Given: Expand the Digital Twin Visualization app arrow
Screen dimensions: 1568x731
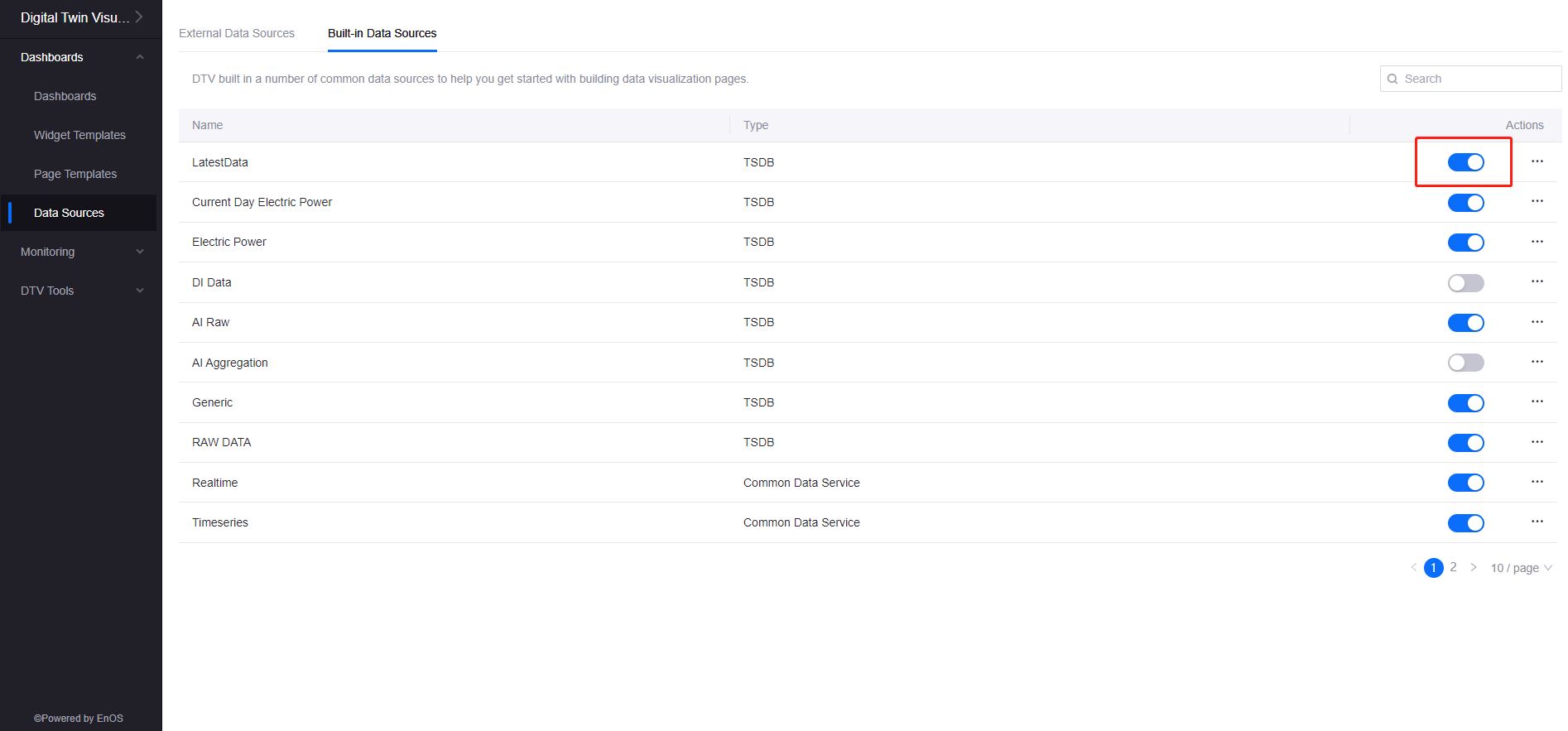Looking at the screenshot, I should coord(139,17).
